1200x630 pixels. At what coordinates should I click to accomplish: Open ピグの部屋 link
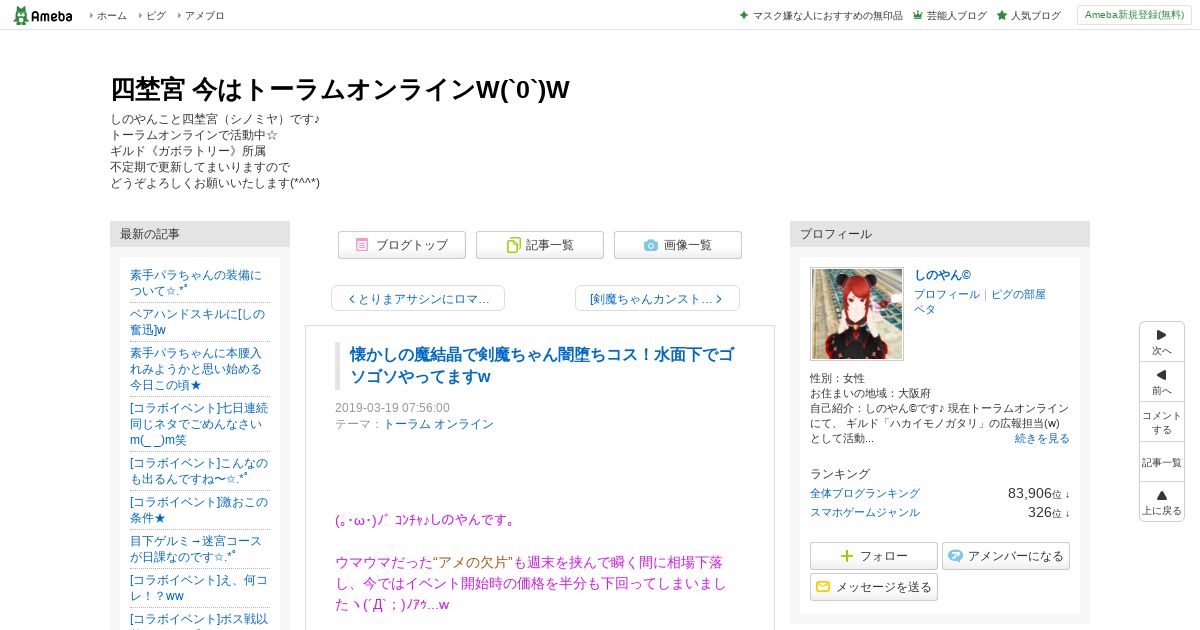click(1018, 295)
